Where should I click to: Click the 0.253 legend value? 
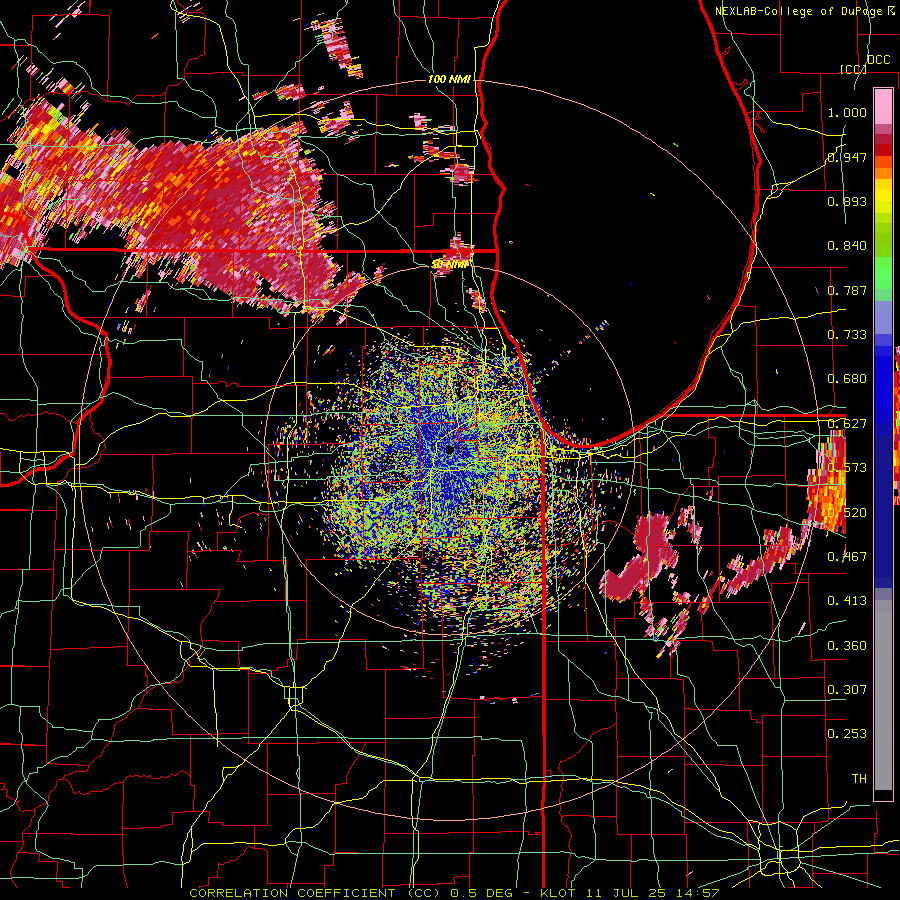click(847, 734)
